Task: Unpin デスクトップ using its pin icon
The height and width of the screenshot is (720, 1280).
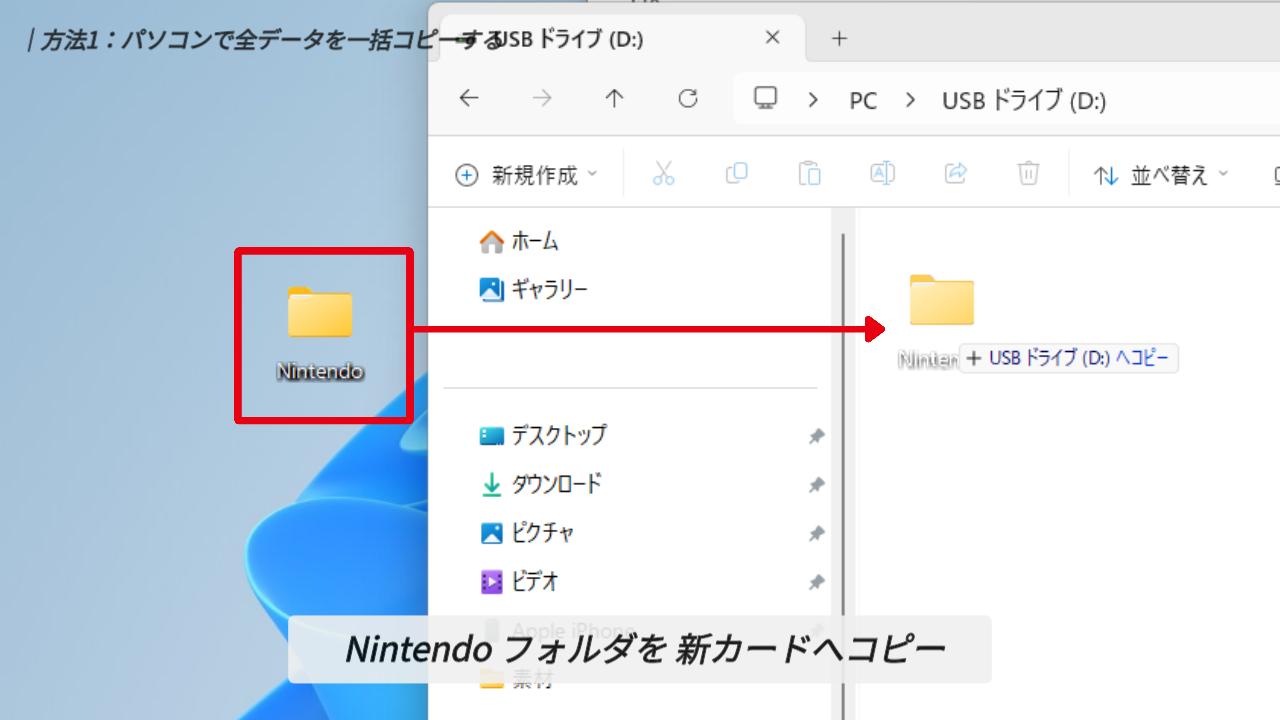Action: click(x=816, y=436)
